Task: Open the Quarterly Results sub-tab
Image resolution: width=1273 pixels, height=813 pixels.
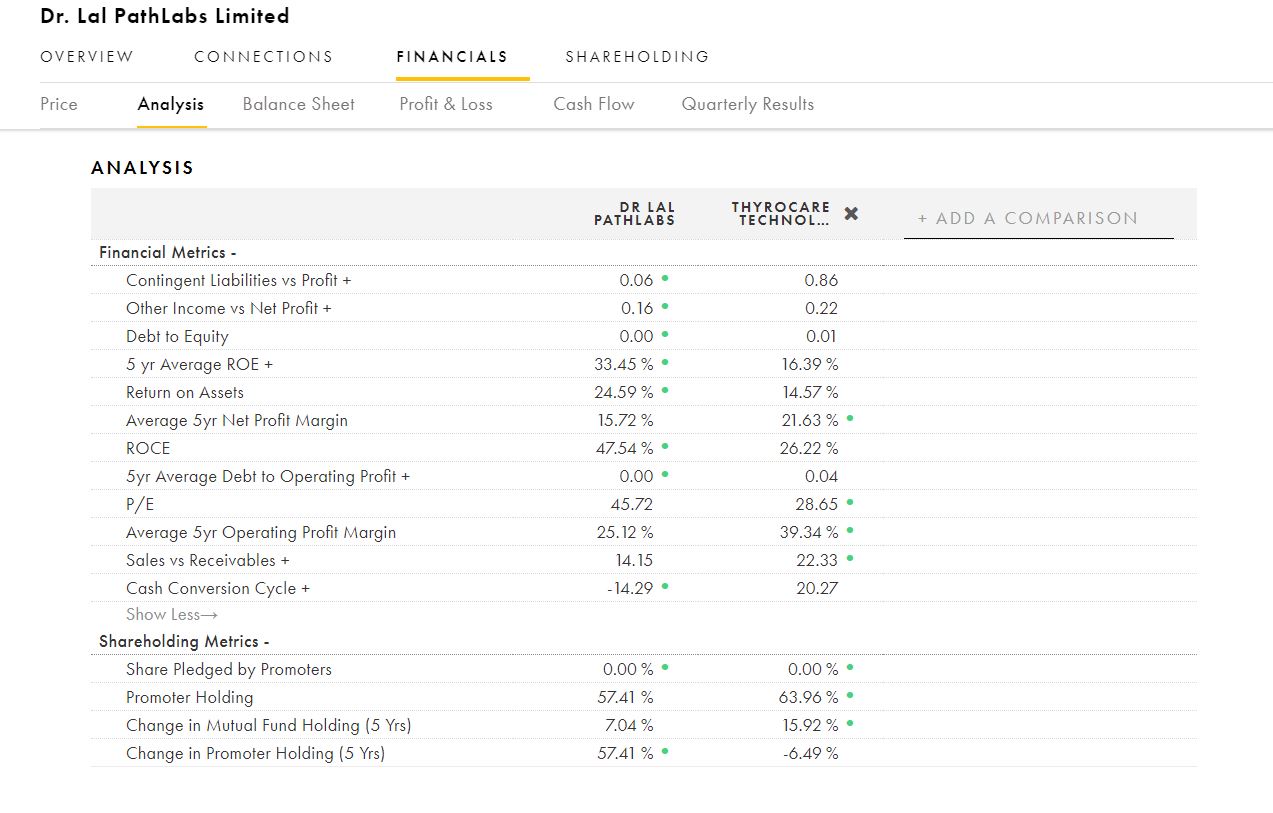Action: pyautogui.click(x=747, y=104)
